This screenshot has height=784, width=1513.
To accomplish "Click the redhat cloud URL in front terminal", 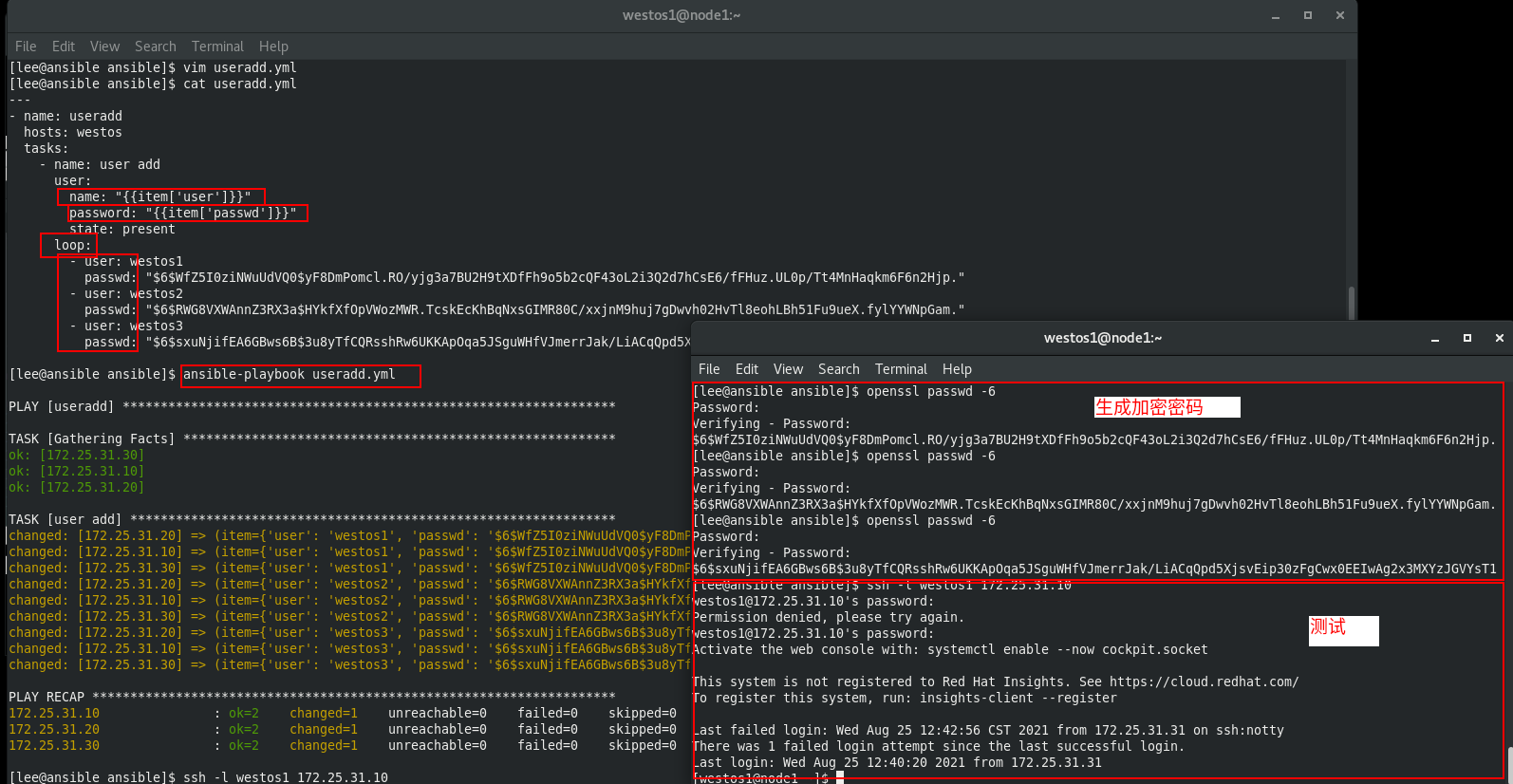I will (x=1204, y=682).
